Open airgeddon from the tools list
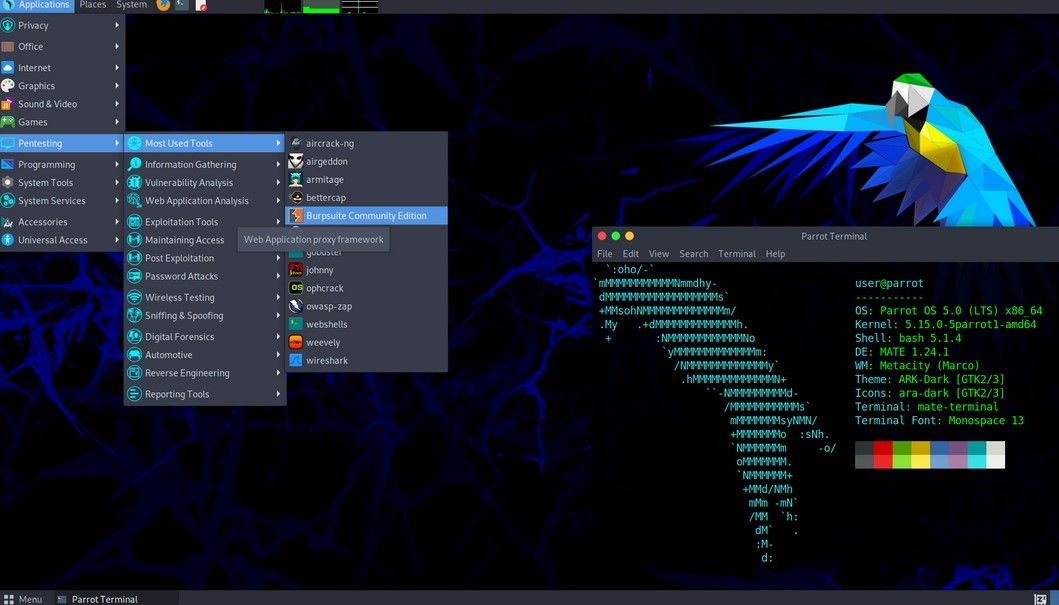The image size is (1059, 605). tap(366, 161)
